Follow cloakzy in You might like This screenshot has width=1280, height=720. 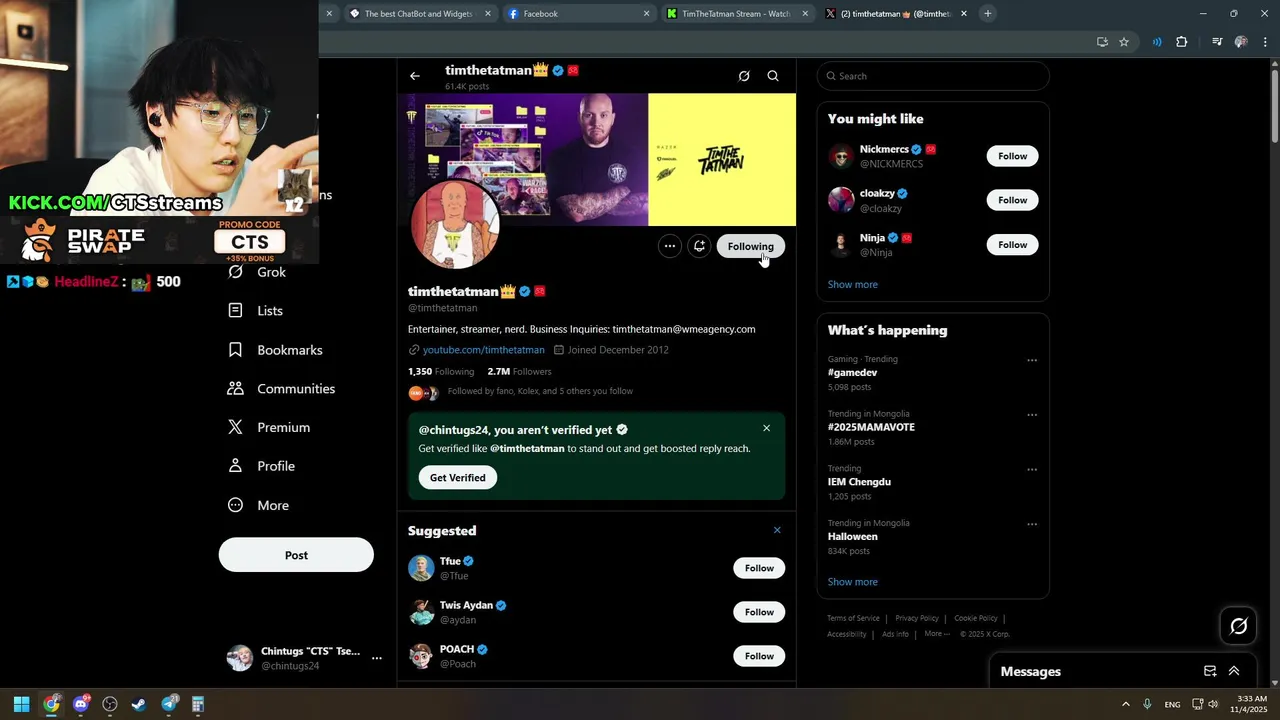1012,200
